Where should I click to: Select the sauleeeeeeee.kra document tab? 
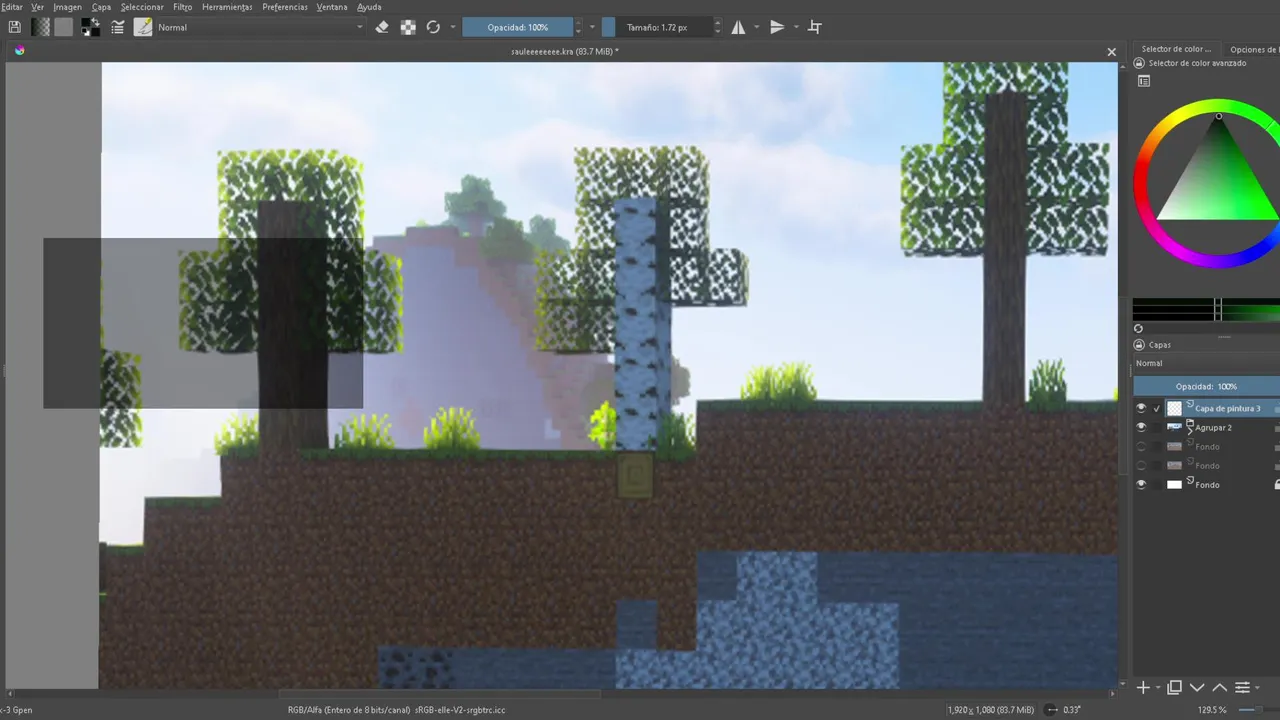pyautogui.click(x=564, y=51)
